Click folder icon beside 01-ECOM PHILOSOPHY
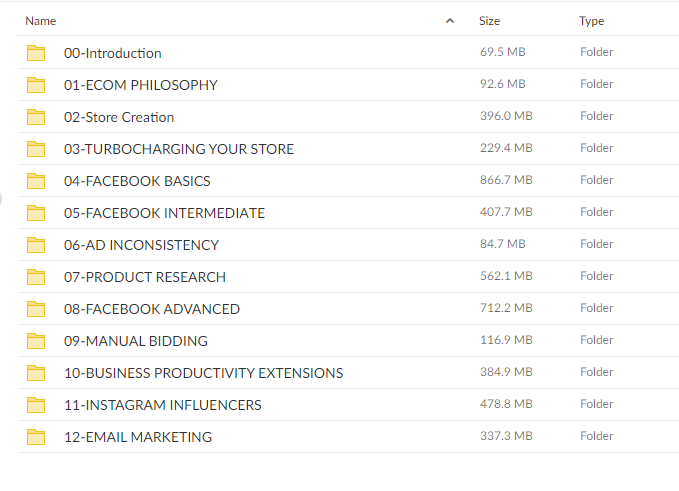Viewport: 679px width, 491px height. click(x=36, y=85)
